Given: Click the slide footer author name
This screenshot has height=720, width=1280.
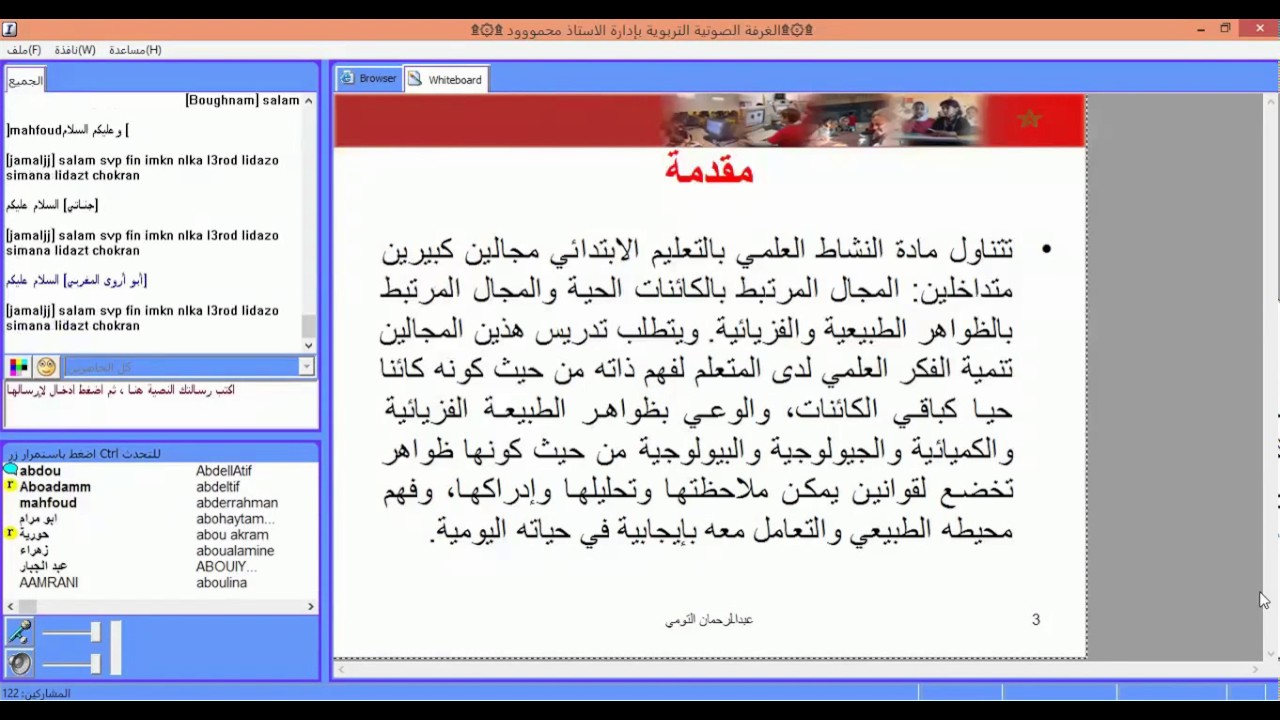Looking at the screenshot, I should [709, 620].
